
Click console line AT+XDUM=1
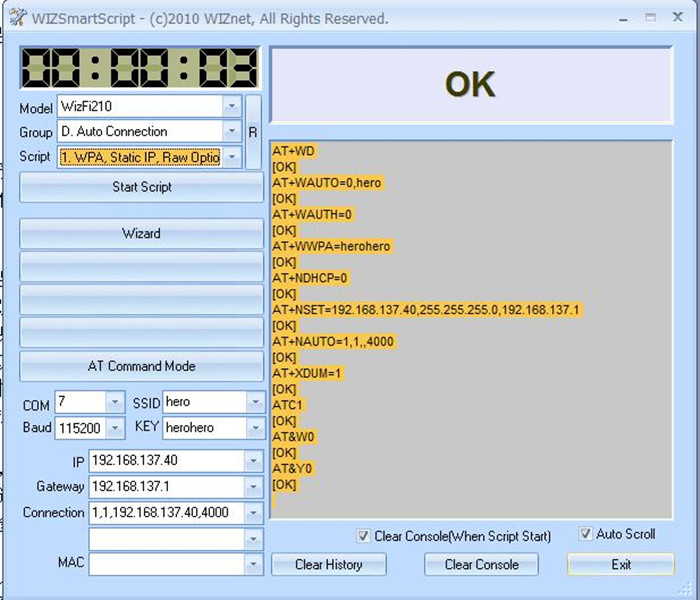coord(307,373)
